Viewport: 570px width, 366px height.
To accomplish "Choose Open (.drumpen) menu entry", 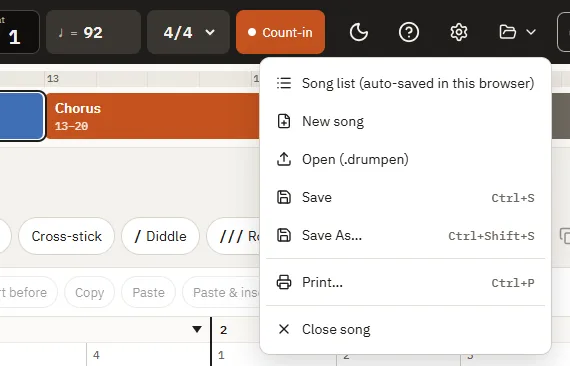I will (405, 159).
